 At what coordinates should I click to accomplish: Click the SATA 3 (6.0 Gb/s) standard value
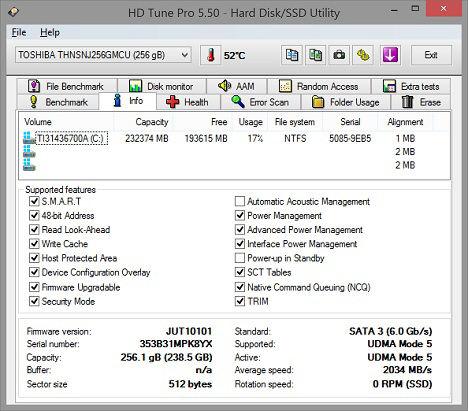coord(390,331)
